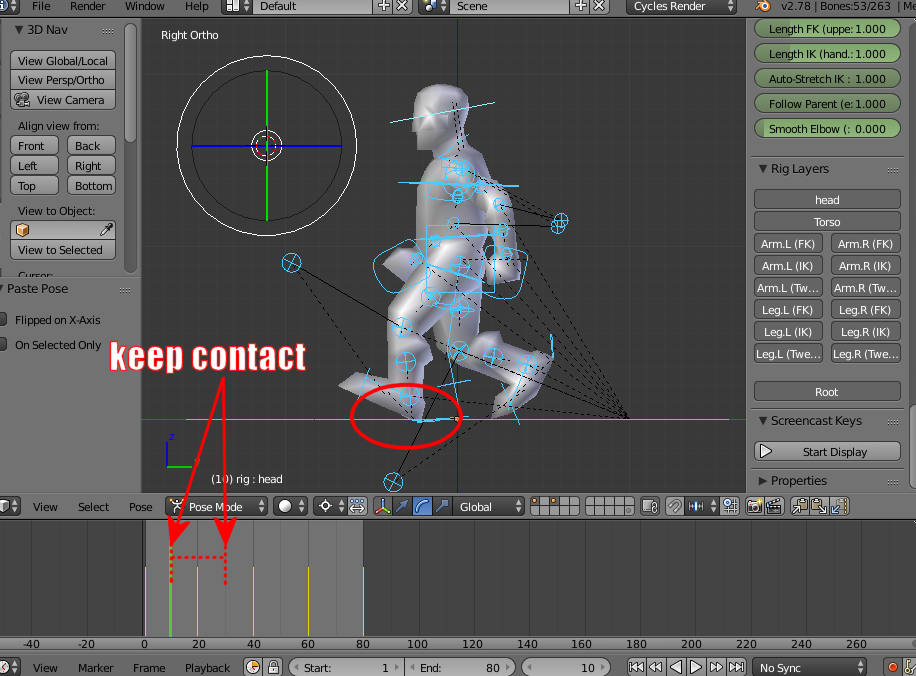Image resolution: width=916 pixels, height=676 pixels.
Task: Open the Pose Mode dropdown
Action: 215,507
